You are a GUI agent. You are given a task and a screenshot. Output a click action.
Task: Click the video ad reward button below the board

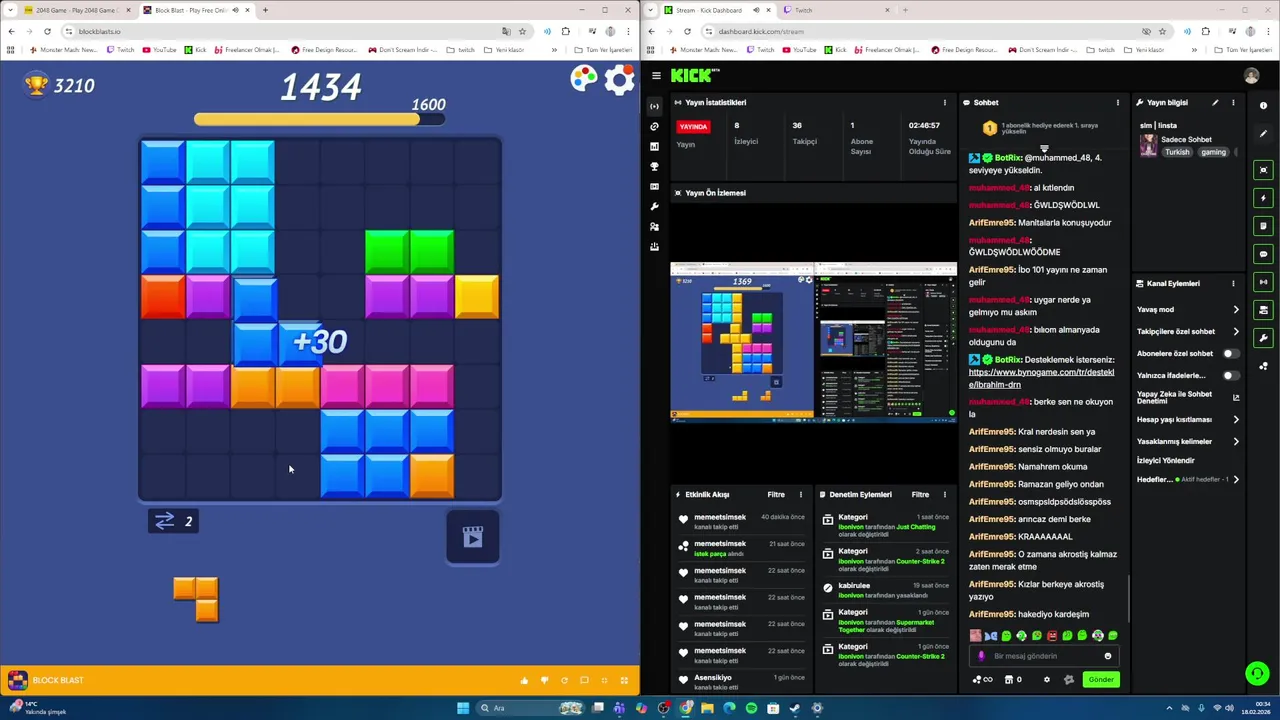point(473,538)
